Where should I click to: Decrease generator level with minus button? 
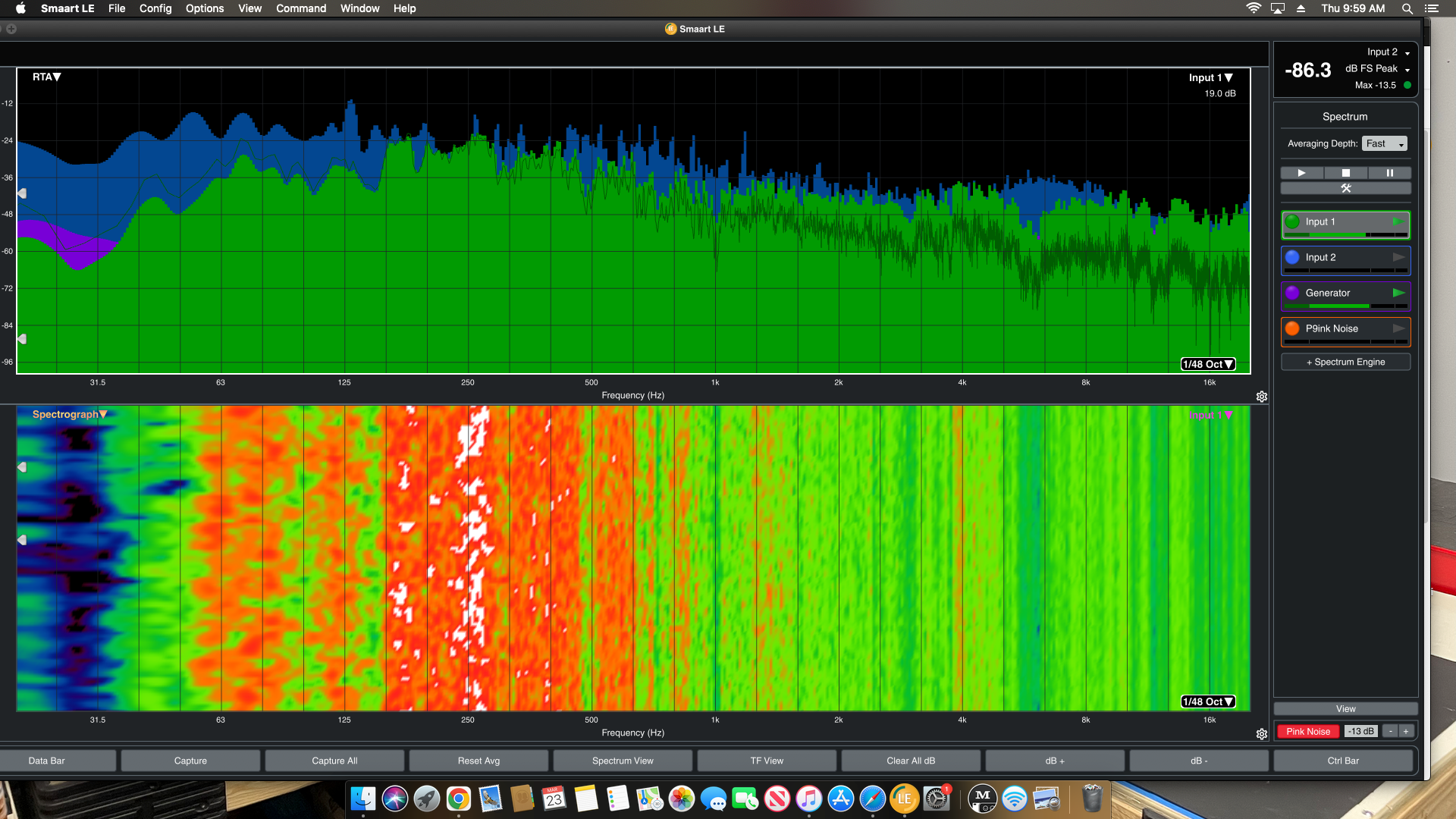click(1391, 732)
